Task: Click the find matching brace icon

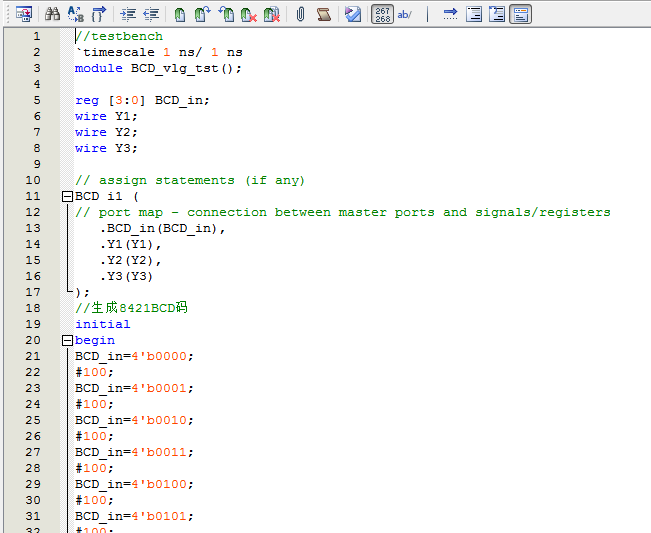Action: tap(99, 14)
